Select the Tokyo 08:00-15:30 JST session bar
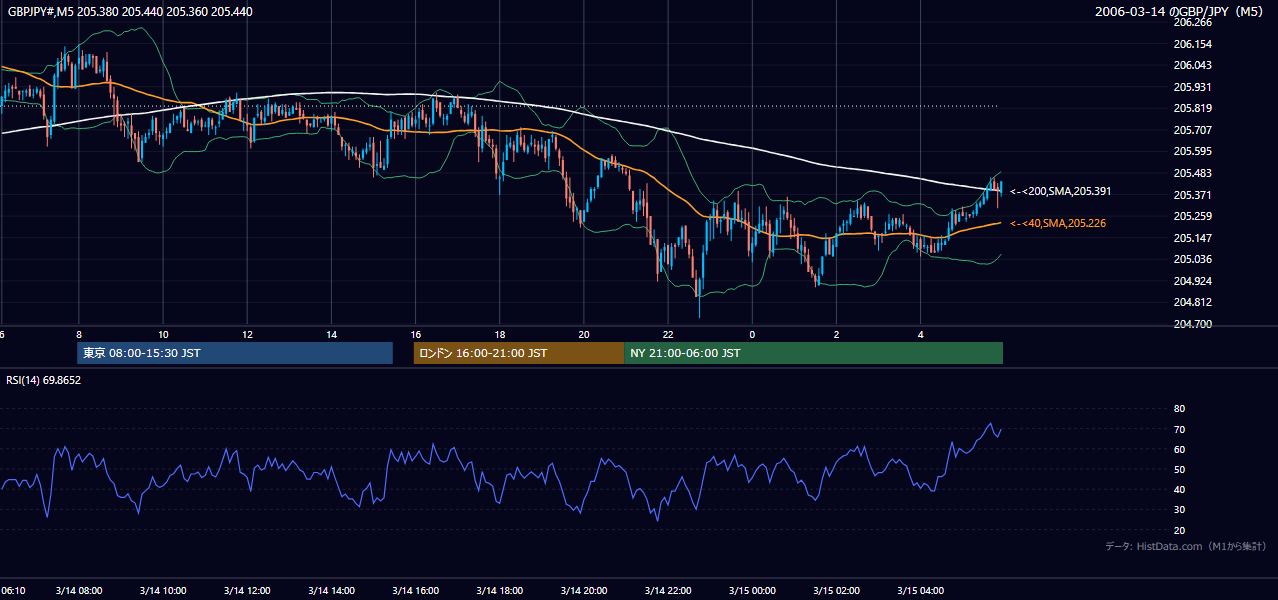This screenshot has width=1278, height=600. [x=235, y=353]
